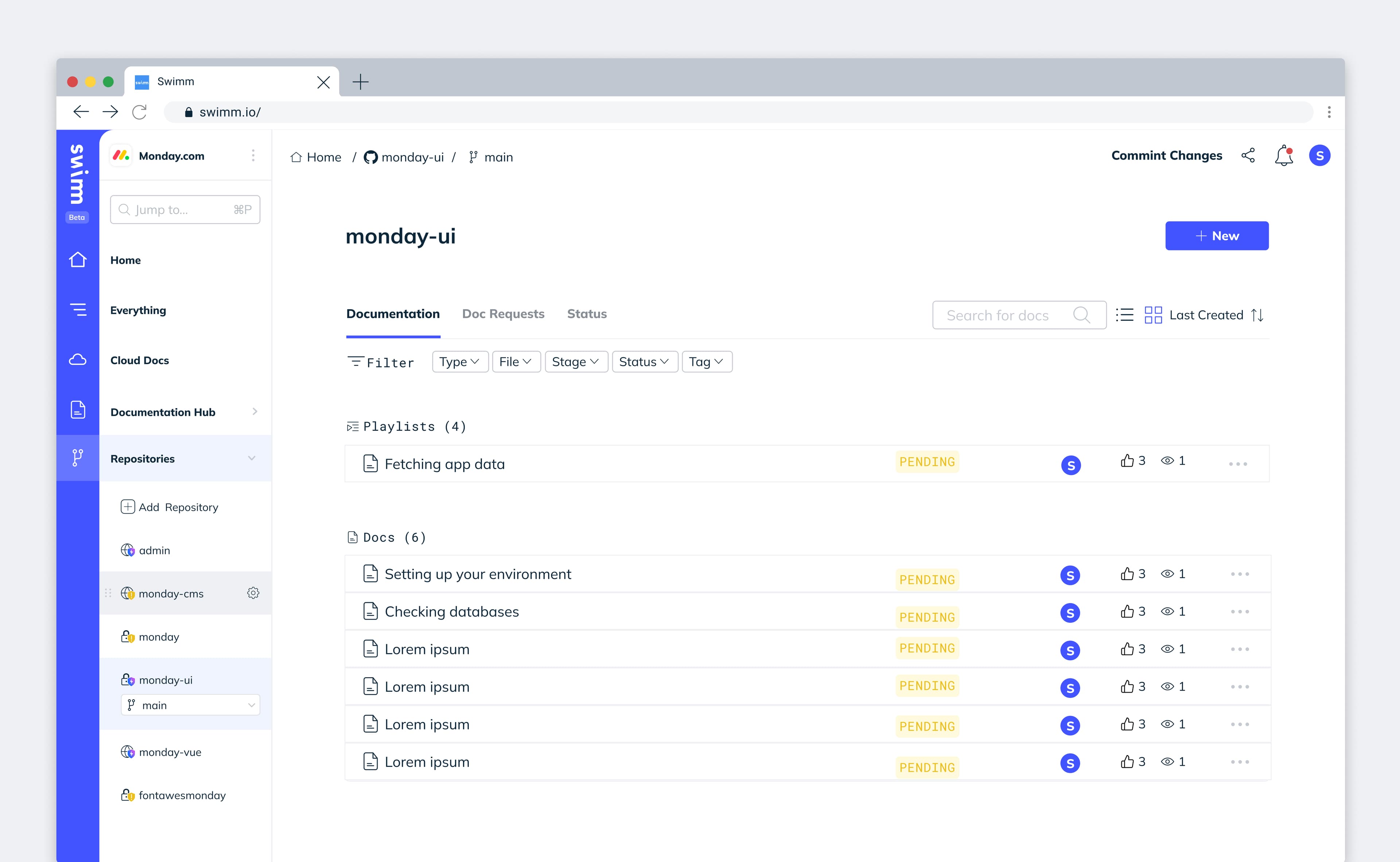Reload the browser page
The height and width of the screenshot is (862, 1400).
[x=140, y=112]
